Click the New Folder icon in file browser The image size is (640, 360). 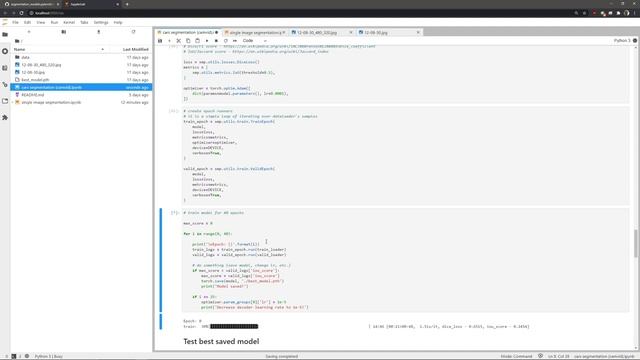click(x=64, y=32)
